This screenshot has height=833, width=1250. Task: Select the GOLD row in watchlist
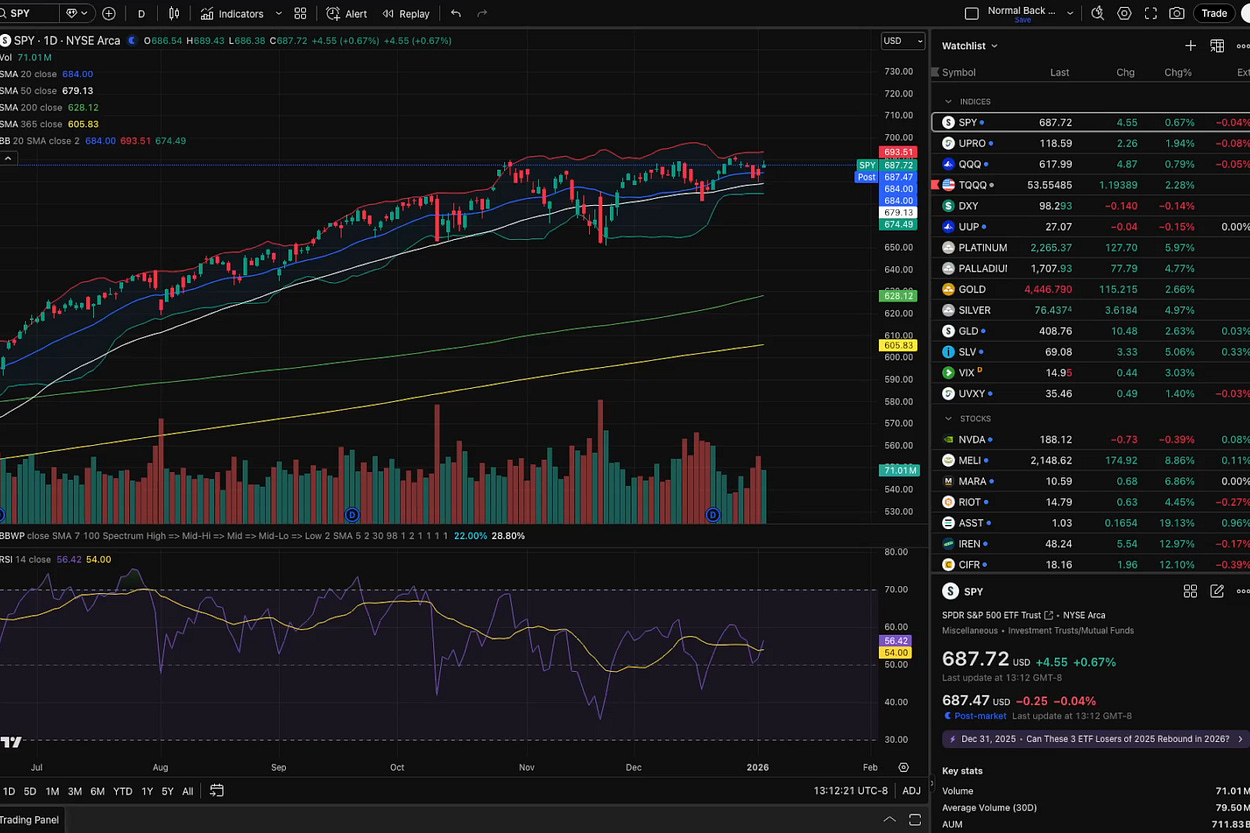point(1090,289)
